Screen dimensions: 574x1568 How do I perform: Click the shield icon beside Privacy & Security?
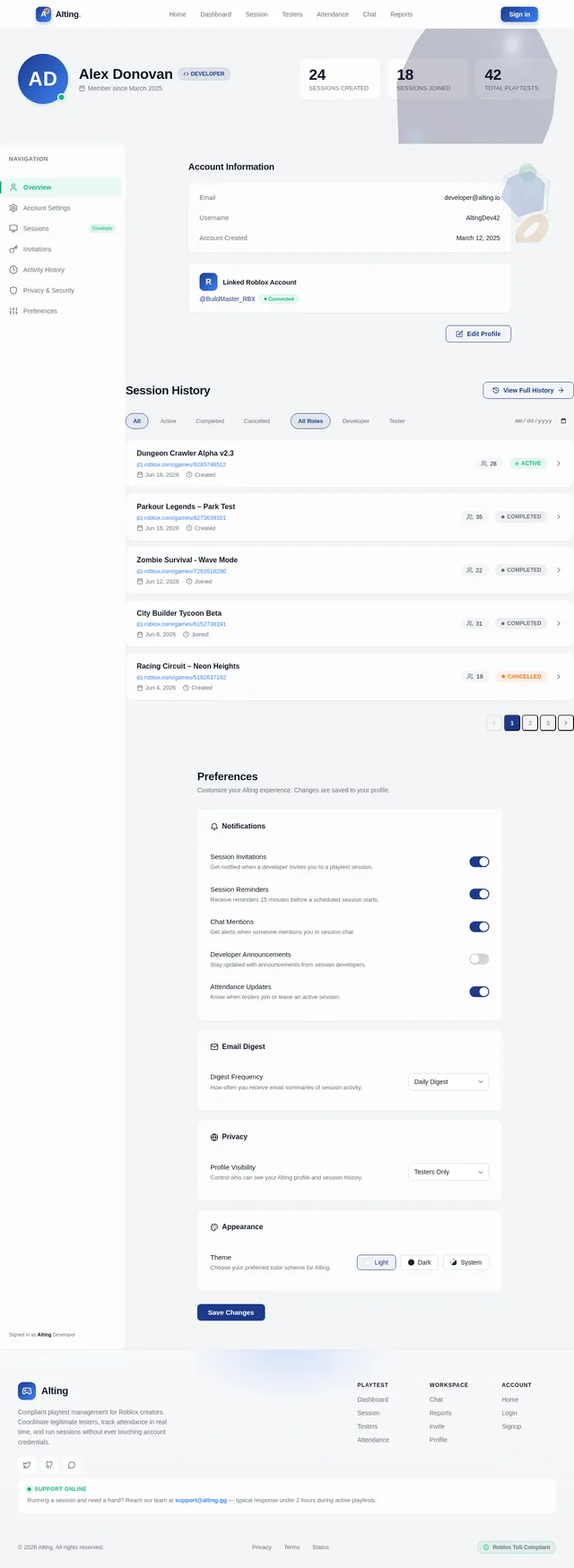click(13, 290)
